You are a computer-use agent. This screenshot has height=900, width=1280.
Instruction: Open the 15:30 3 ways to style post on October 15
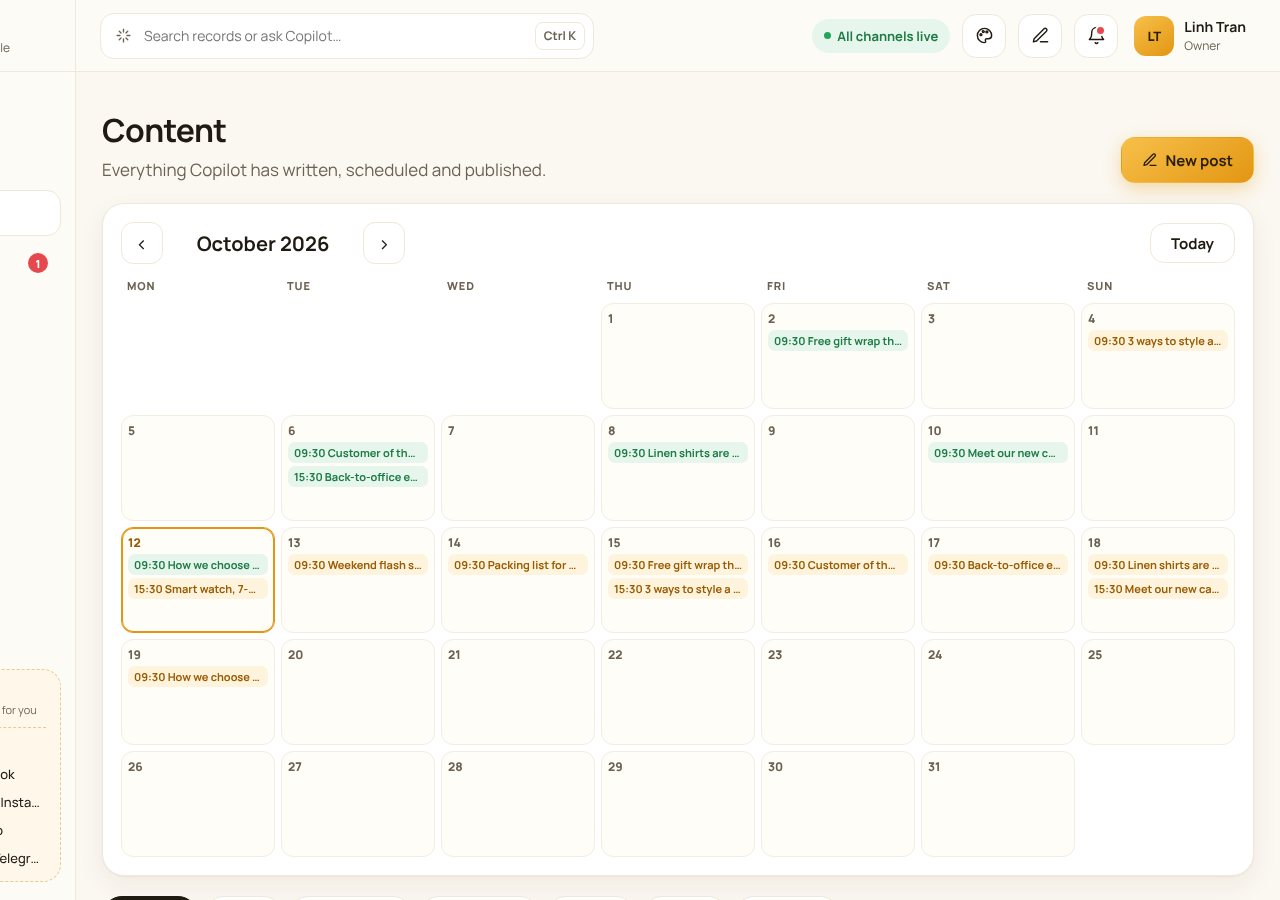pyautogui.click(x=678, y=589)
